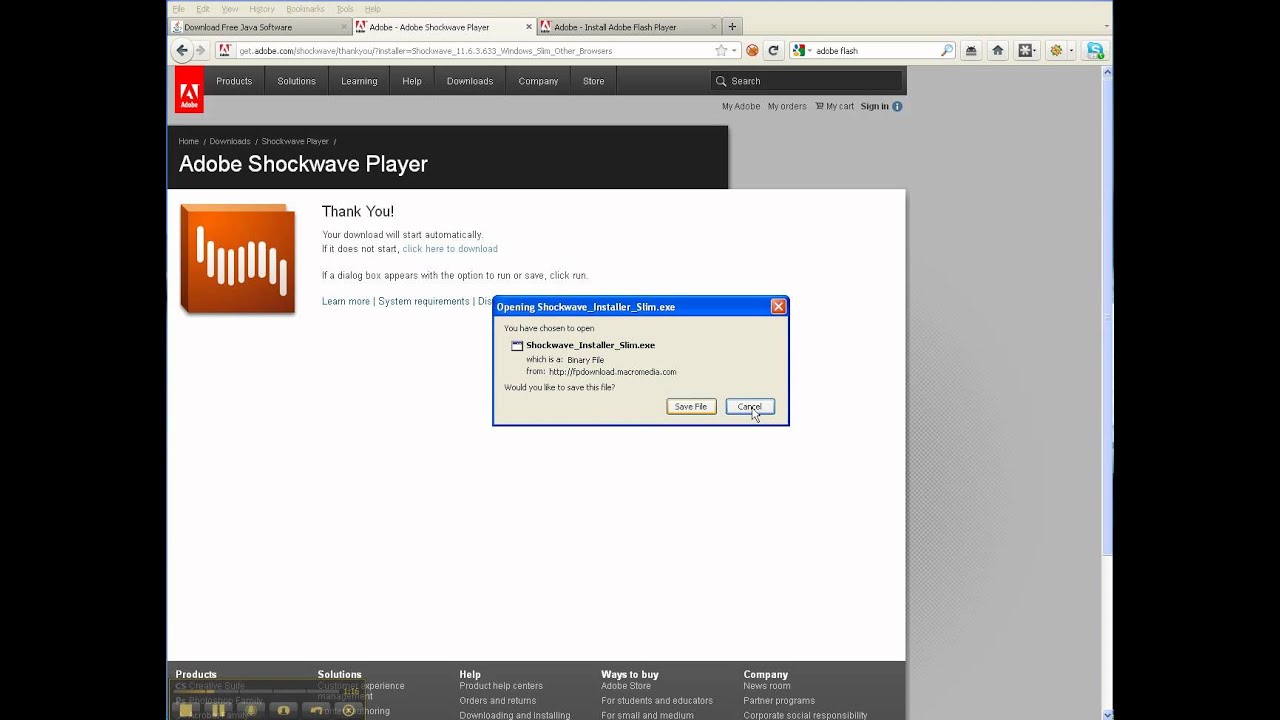The width and height of the screenshot is (1280, 720).
Task: Open Store in Adobe navigation
Action: (594, 81)
